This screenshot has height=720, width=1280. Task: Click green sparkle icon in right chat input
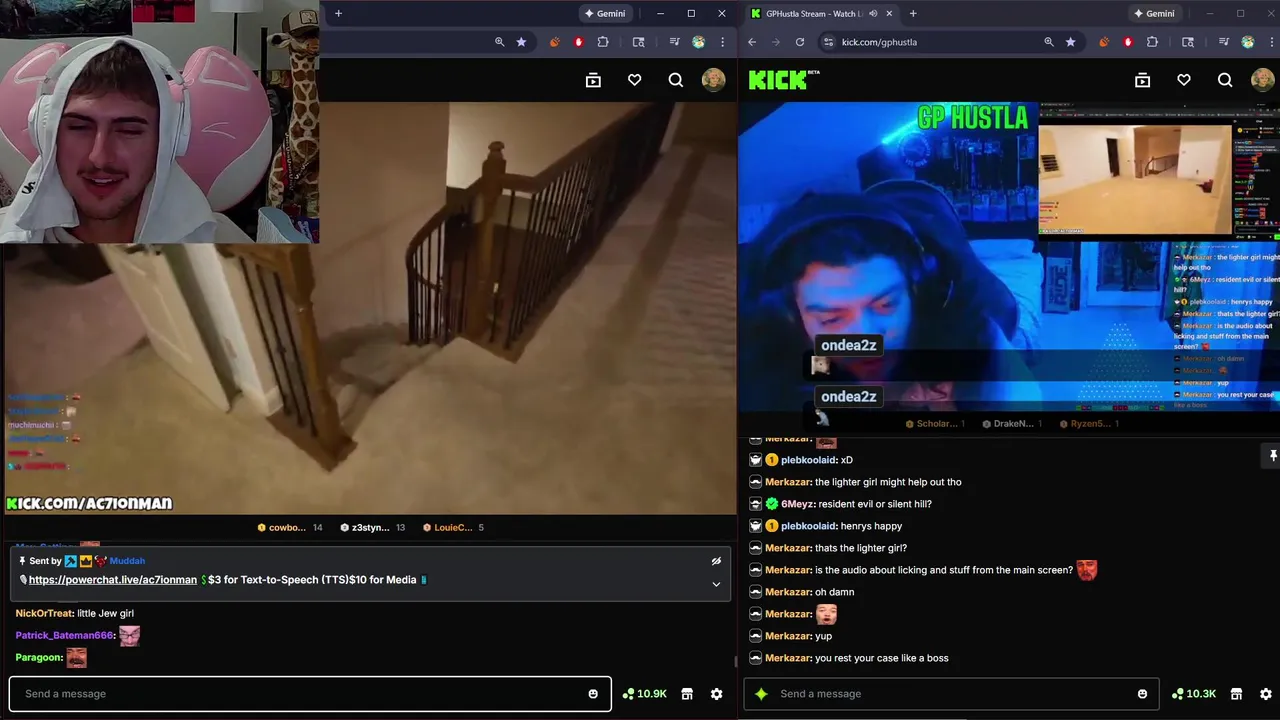pyautogui.click(x=761, y=694)
